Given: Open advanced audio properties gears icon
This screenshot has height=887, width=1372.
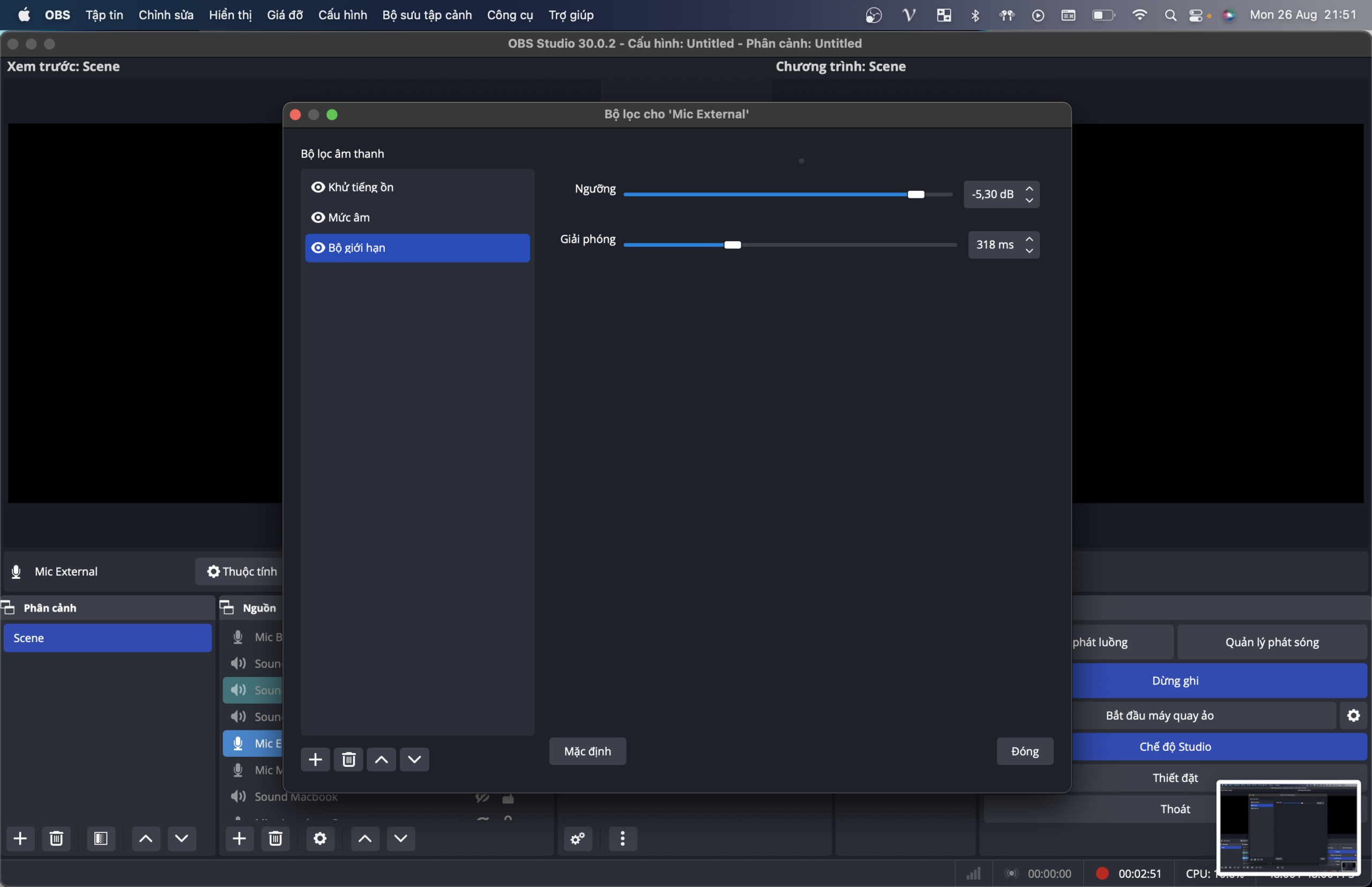Looking at the screenshot, I should point(578,839).
